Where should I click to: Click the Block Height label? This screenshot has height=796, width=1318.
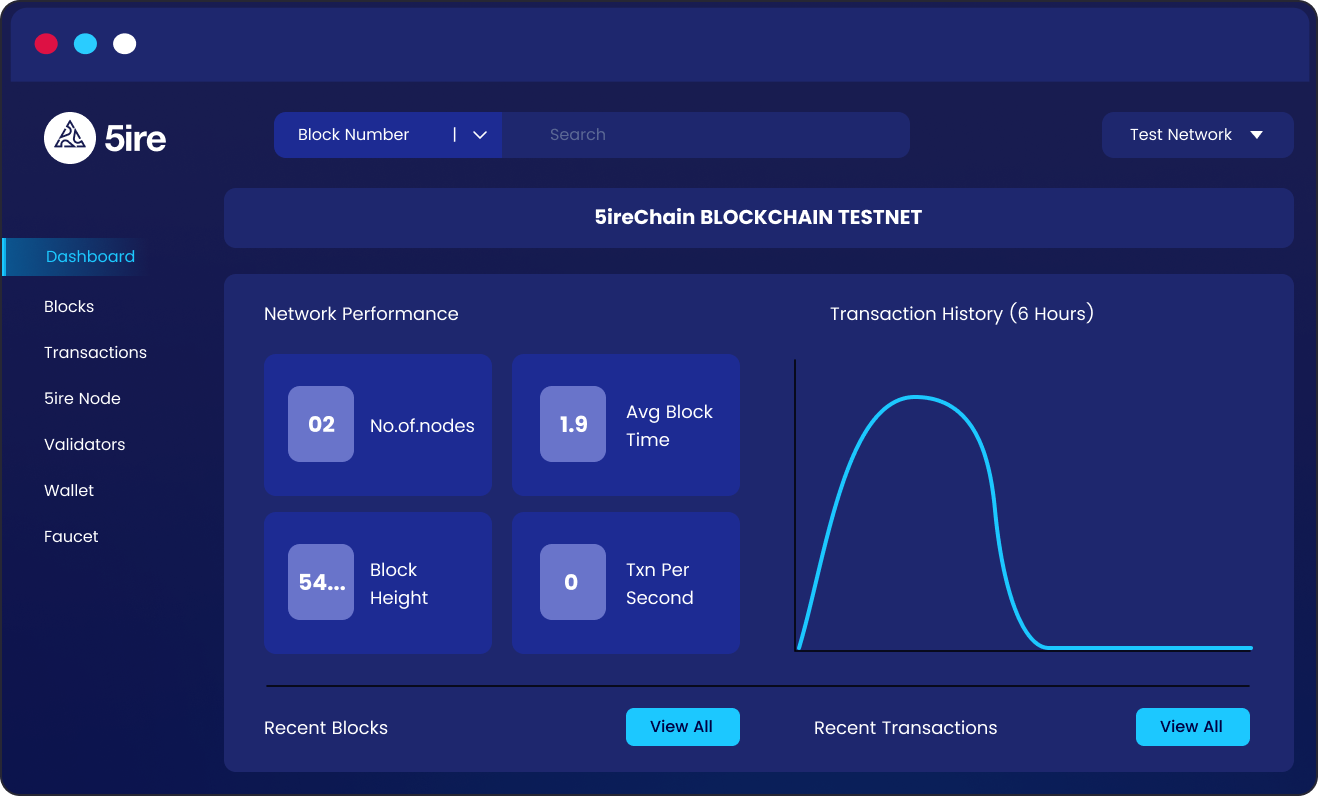click(399, 584)
